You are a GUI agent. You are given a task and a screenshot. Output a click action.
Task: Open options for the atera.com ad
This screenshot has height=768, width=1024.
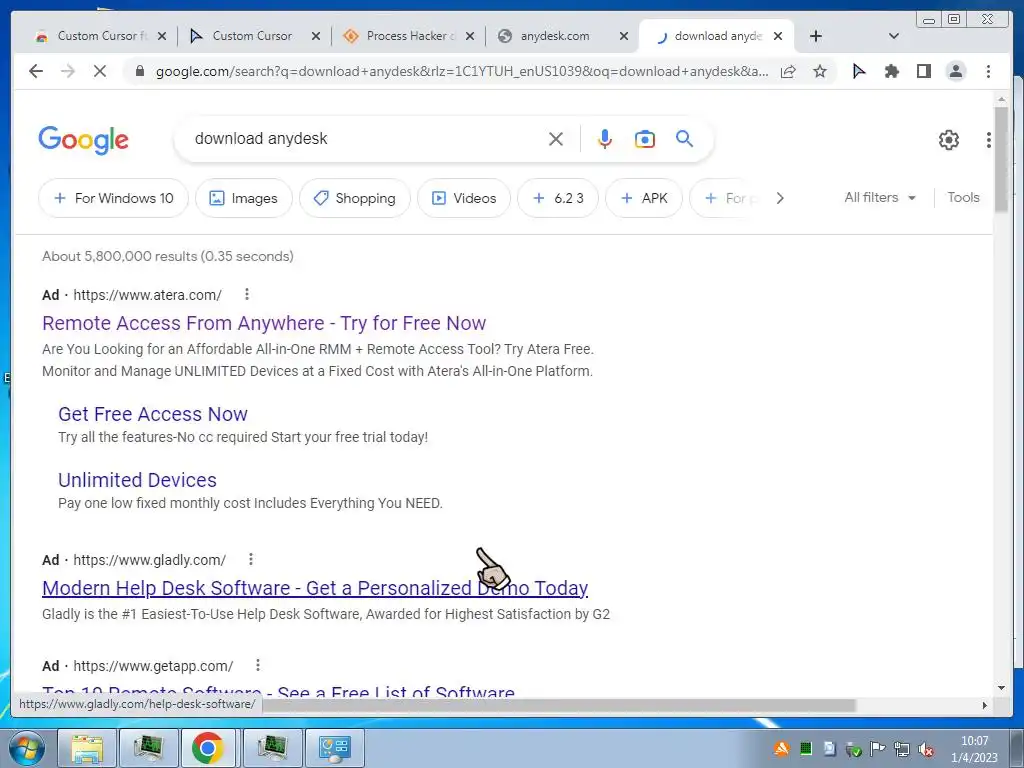[247, 295]
